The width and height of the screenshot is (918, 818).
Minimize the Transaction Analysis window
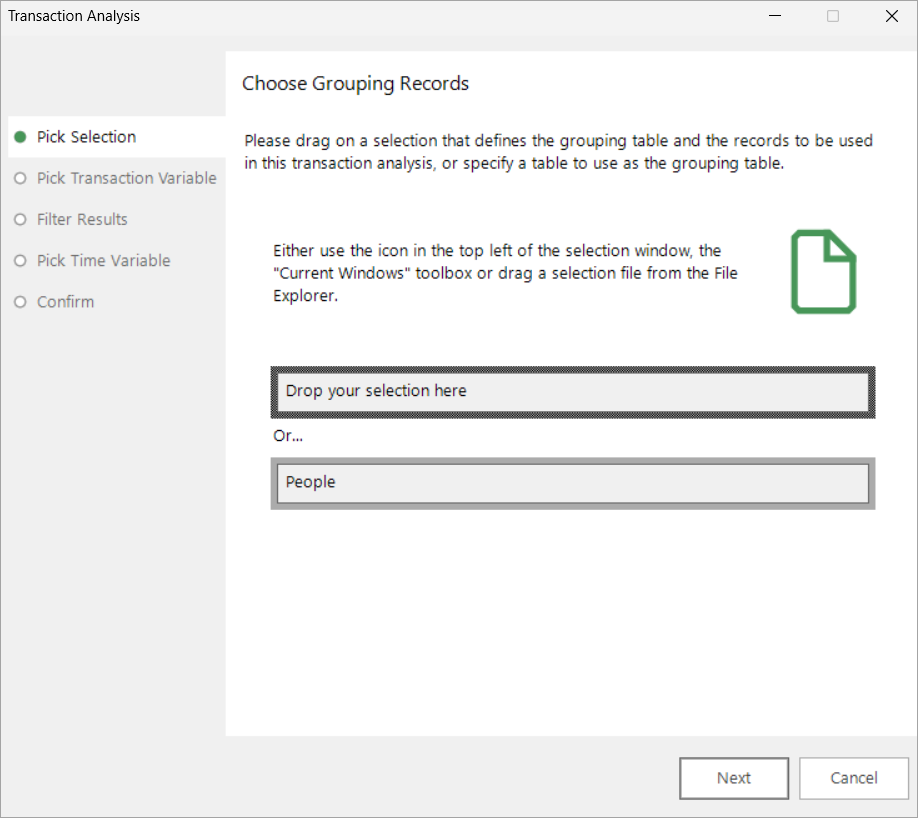(775, 16)
